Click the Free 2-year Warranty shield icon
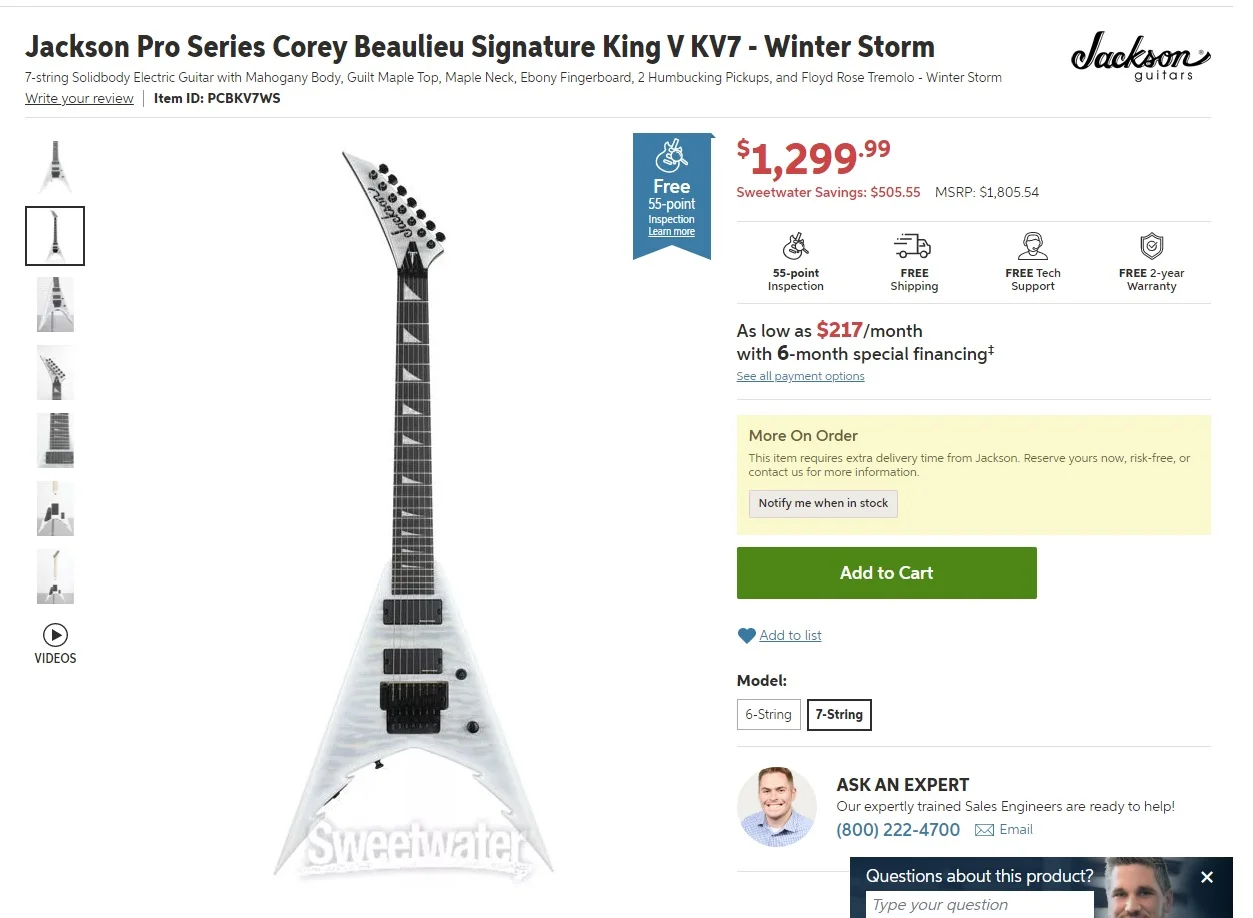Screen dimensions: 1253x918 1151,246
